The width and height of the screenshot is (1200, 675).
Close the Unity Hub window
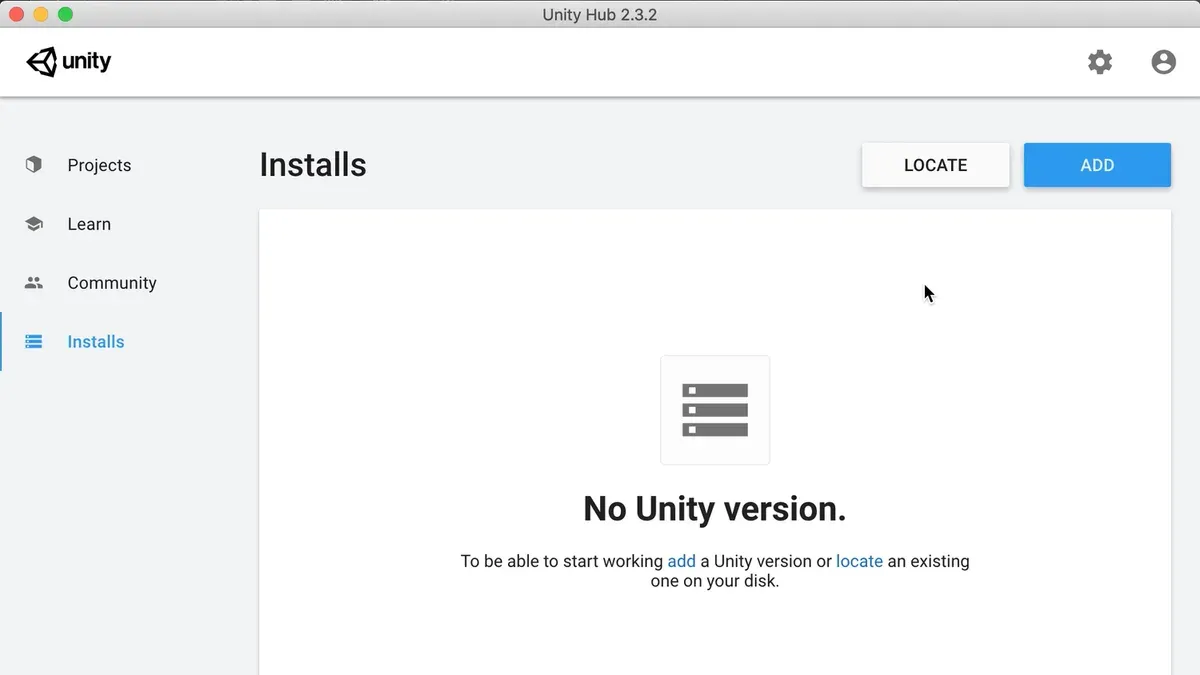[17, 14]
